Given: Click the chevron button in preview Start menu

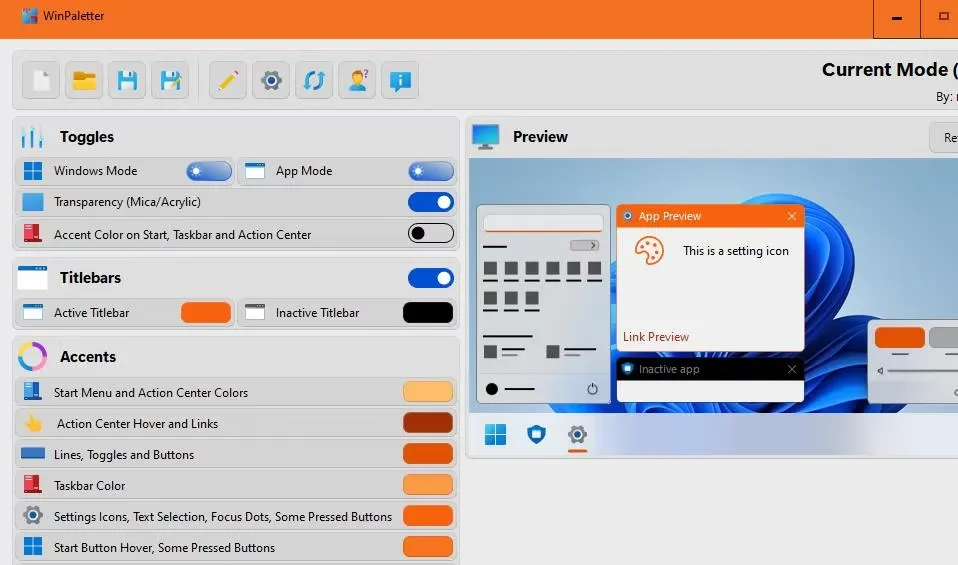Looking at the screenshot, I should point(585,246).
